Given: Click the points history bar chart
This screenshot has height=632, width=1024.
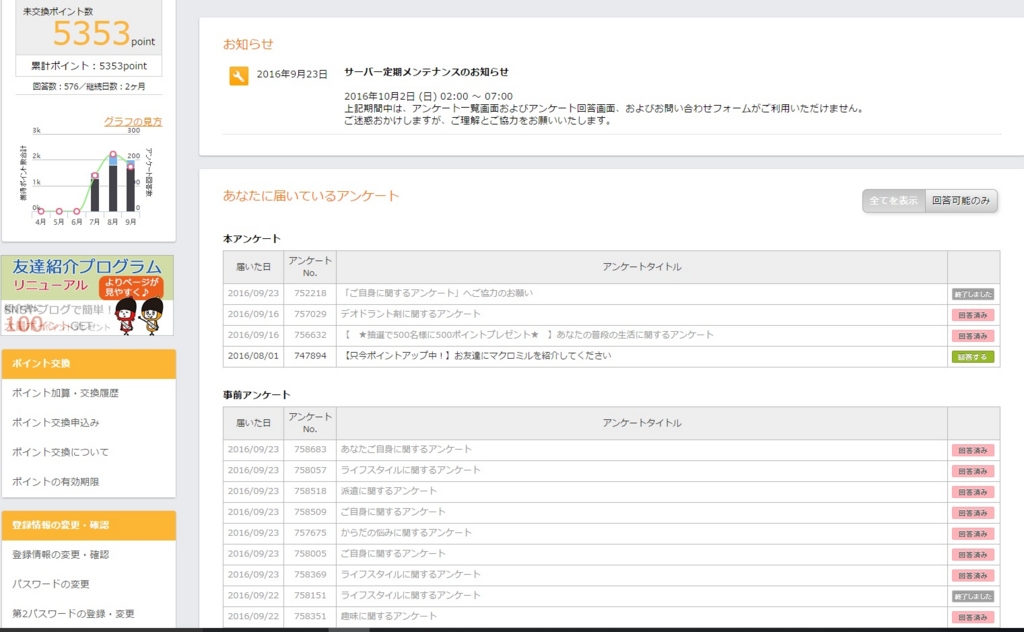Looking at the screenshot, I should click(86, 175).
